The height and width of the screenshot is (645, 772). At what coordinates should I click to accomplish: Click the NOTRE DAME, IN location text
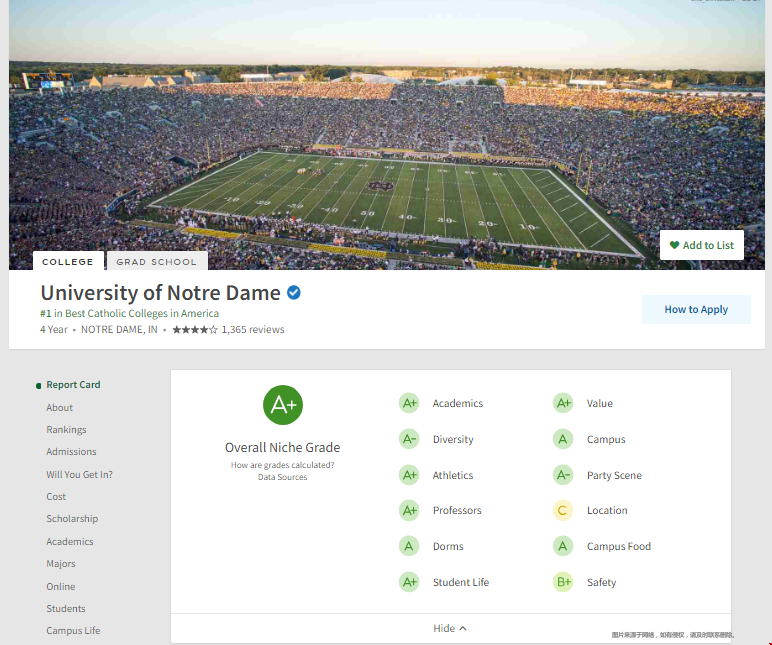pos(119,329)
